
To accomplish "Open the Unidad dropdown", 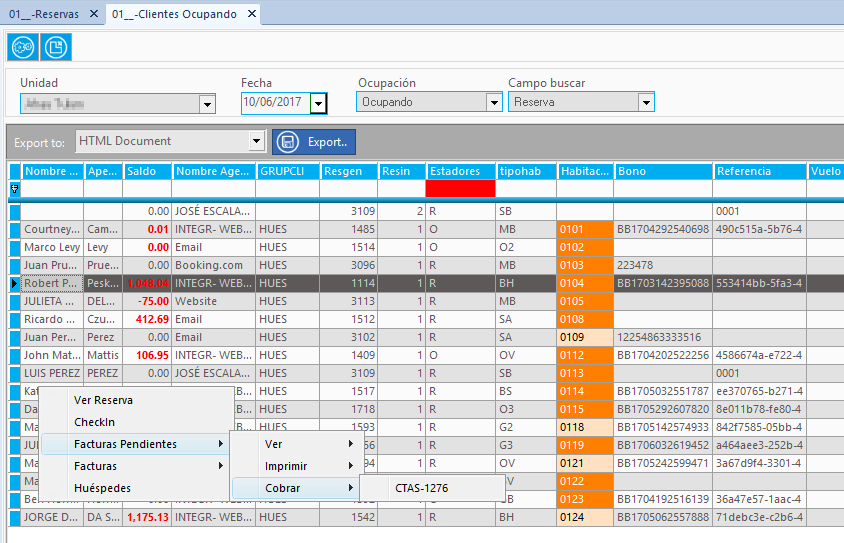I will click(207, 104).
